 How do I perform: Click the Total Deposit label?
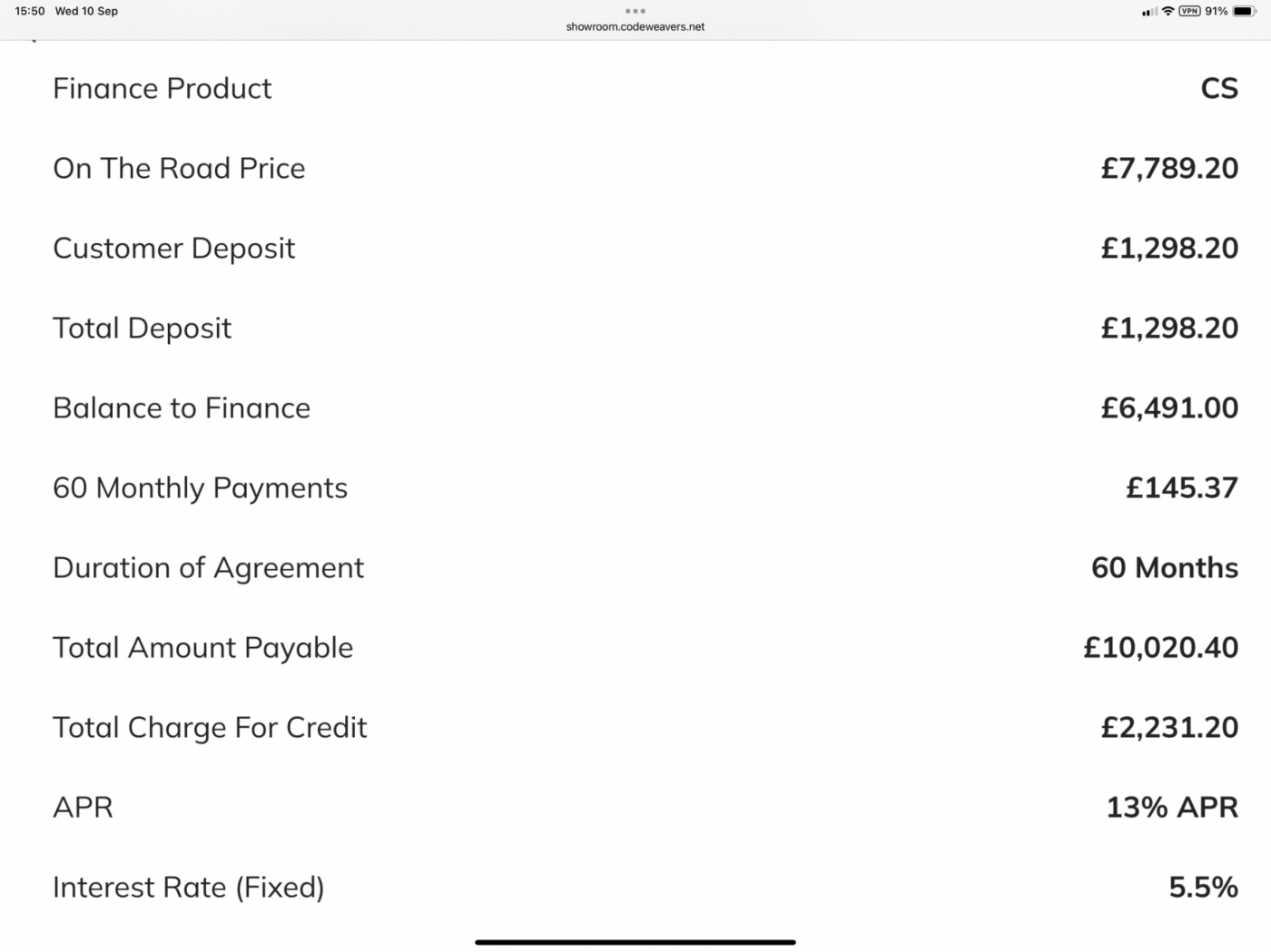click(143, 328)
